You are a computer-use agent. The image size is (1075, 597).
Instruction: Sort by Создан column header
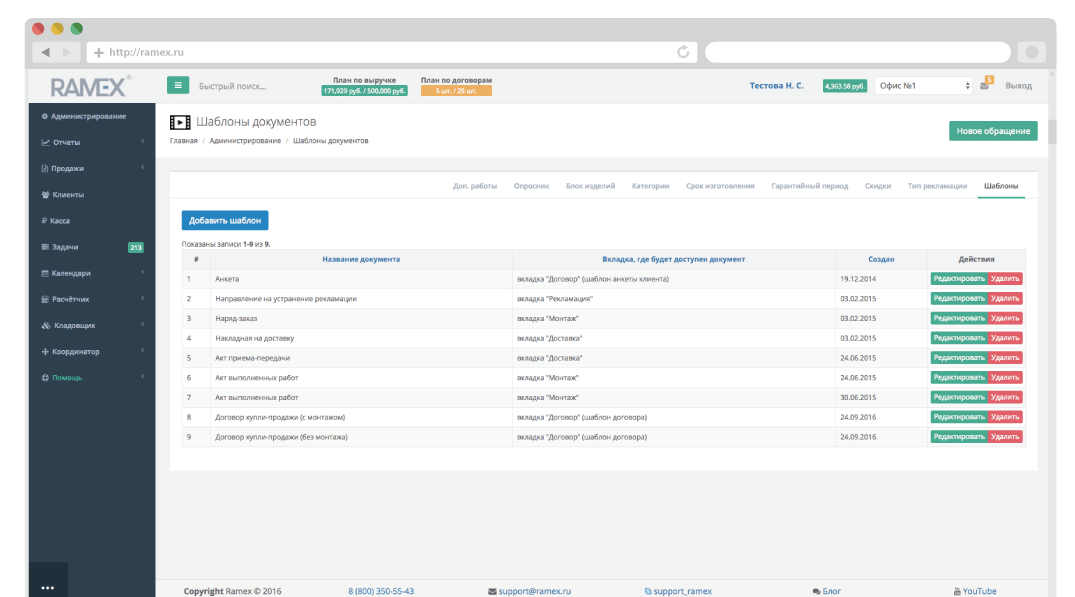coord(881,259)
